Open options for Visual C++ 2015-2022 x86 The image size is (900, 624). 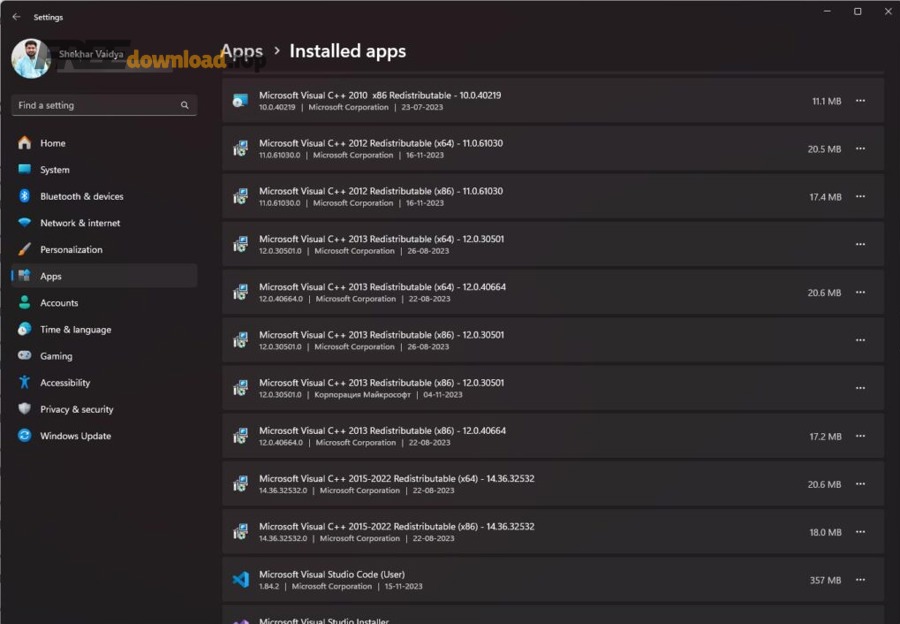(860, 532)
